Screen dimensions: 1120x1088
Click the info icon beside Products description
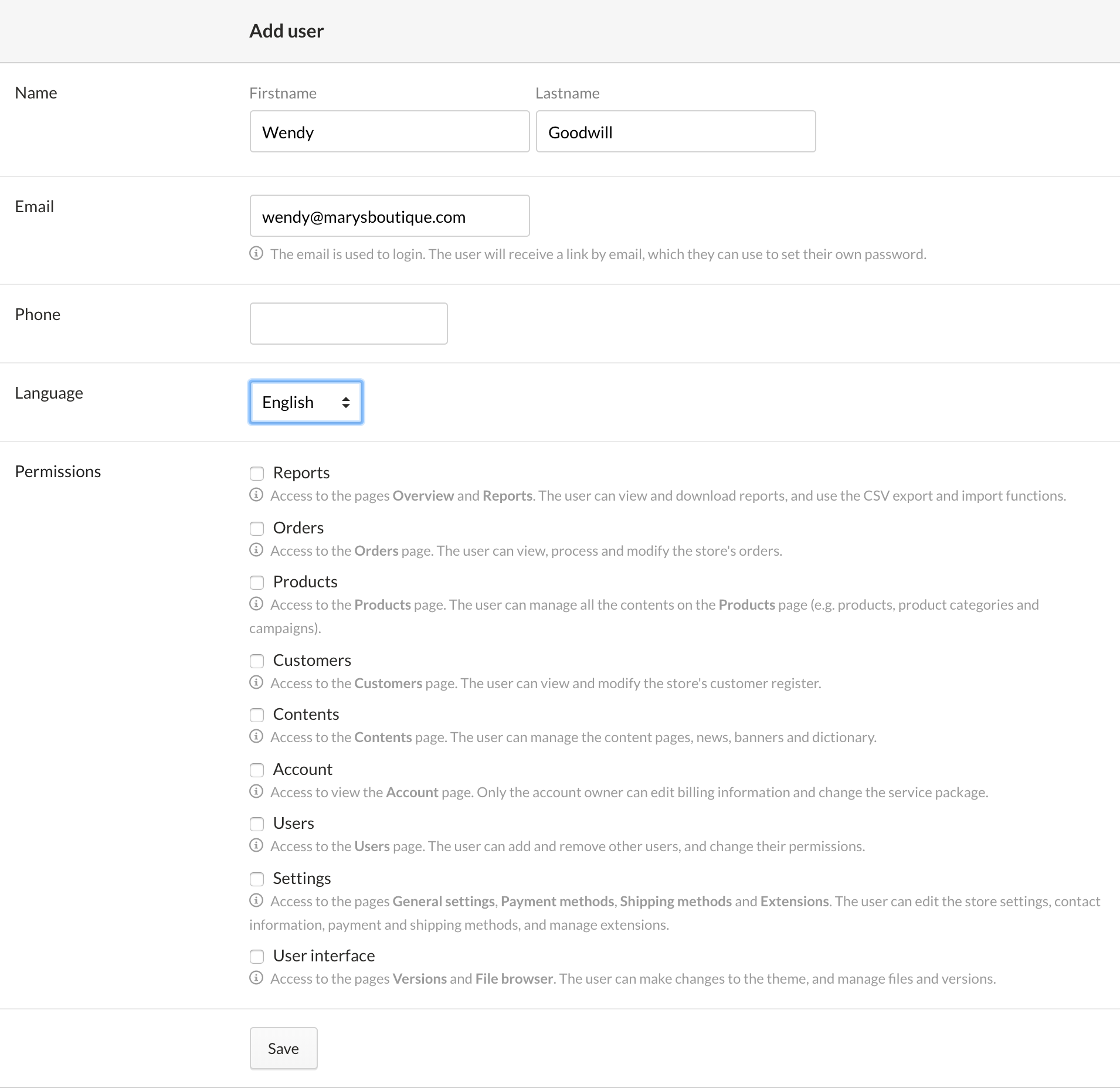256,604
